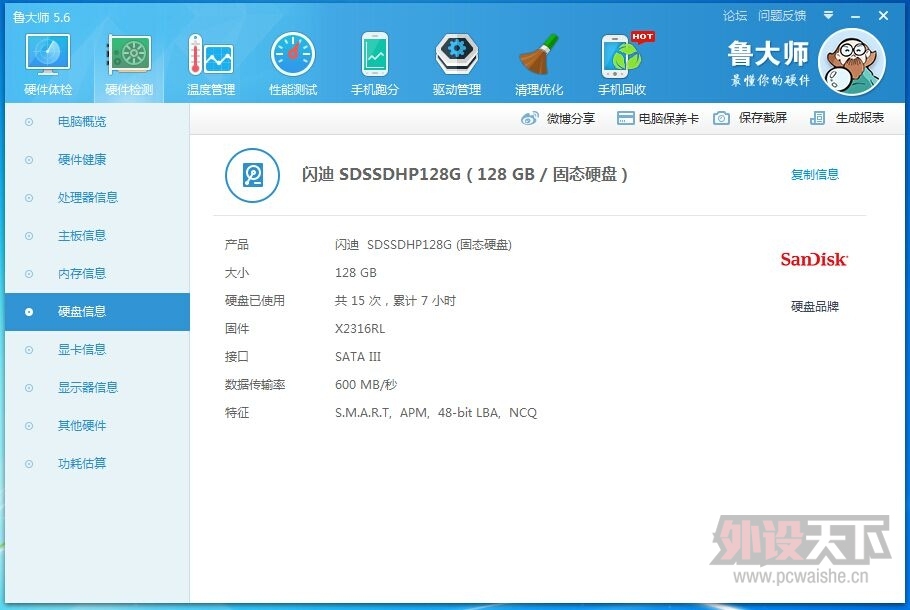910x610 pixels.
Task: Select 显卡信息 in sidebar
Action: click(97, 350)
